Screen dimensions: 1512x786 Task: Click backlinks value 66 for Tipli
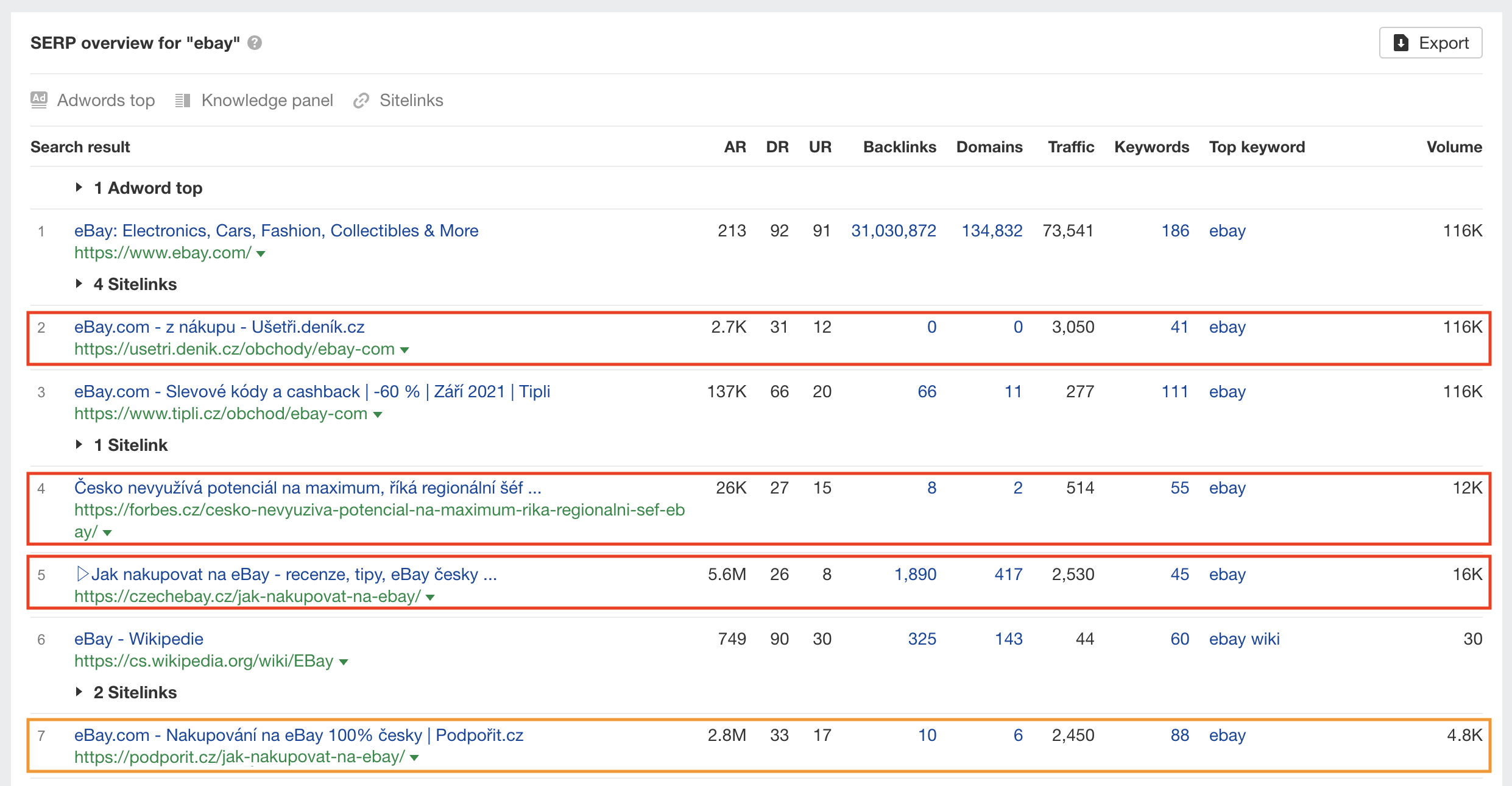927,391
